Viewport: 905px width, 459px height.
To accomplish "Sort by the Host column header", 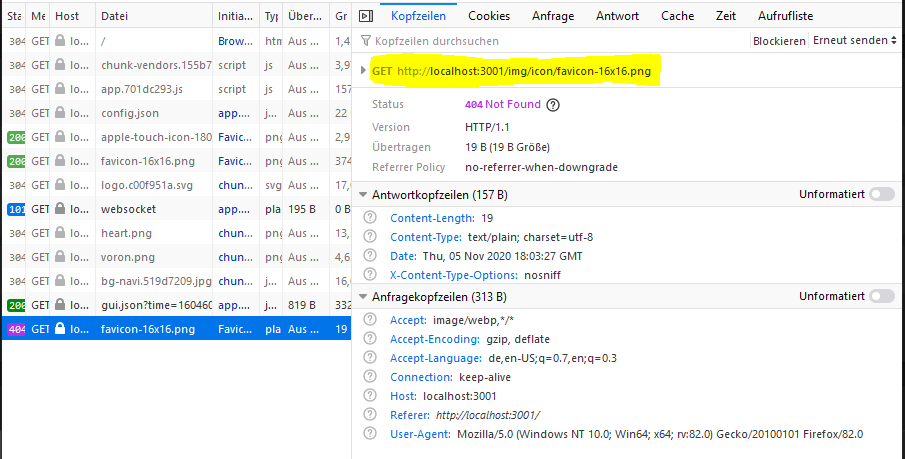I will click(72, 16).
